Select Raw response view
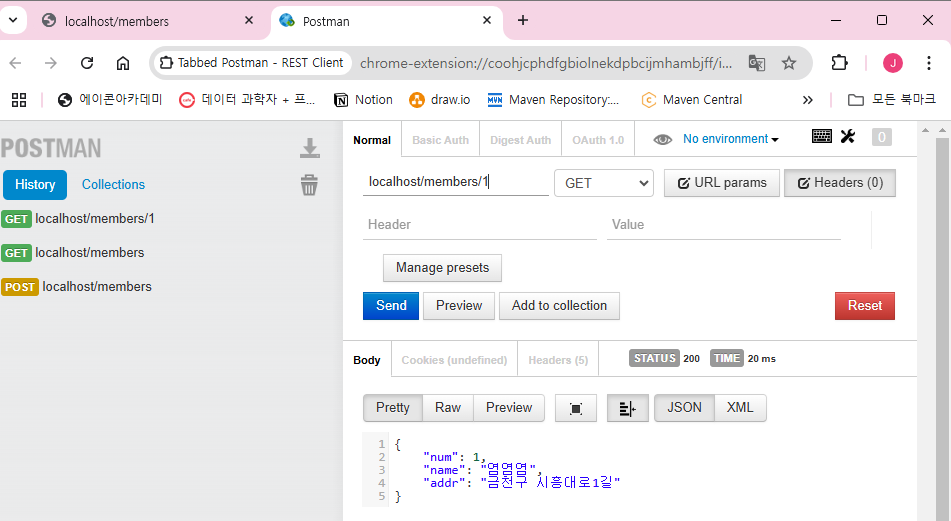Screen dimensions: 951x521 click(448, 408)
